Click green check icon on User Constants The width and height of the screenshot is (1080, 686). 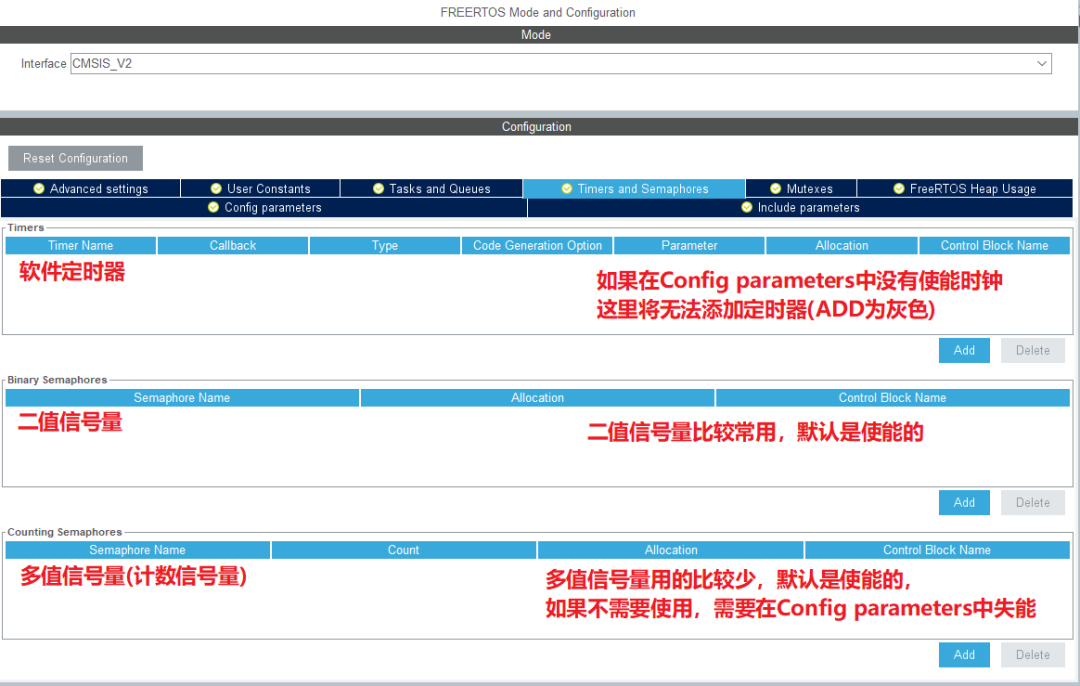tap(216, 189)
